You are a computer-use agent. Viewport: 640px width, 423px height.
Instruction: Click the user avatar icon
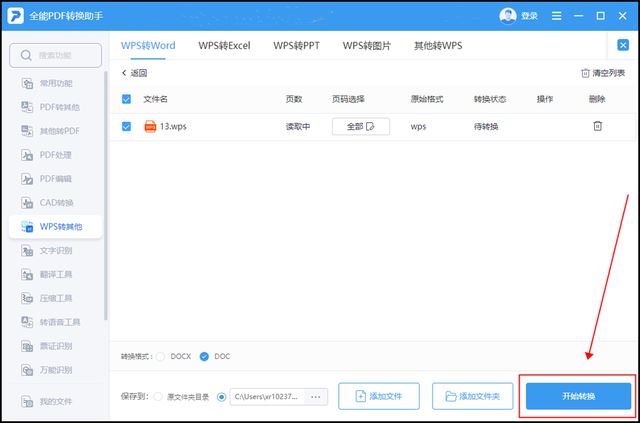point(508,16)
